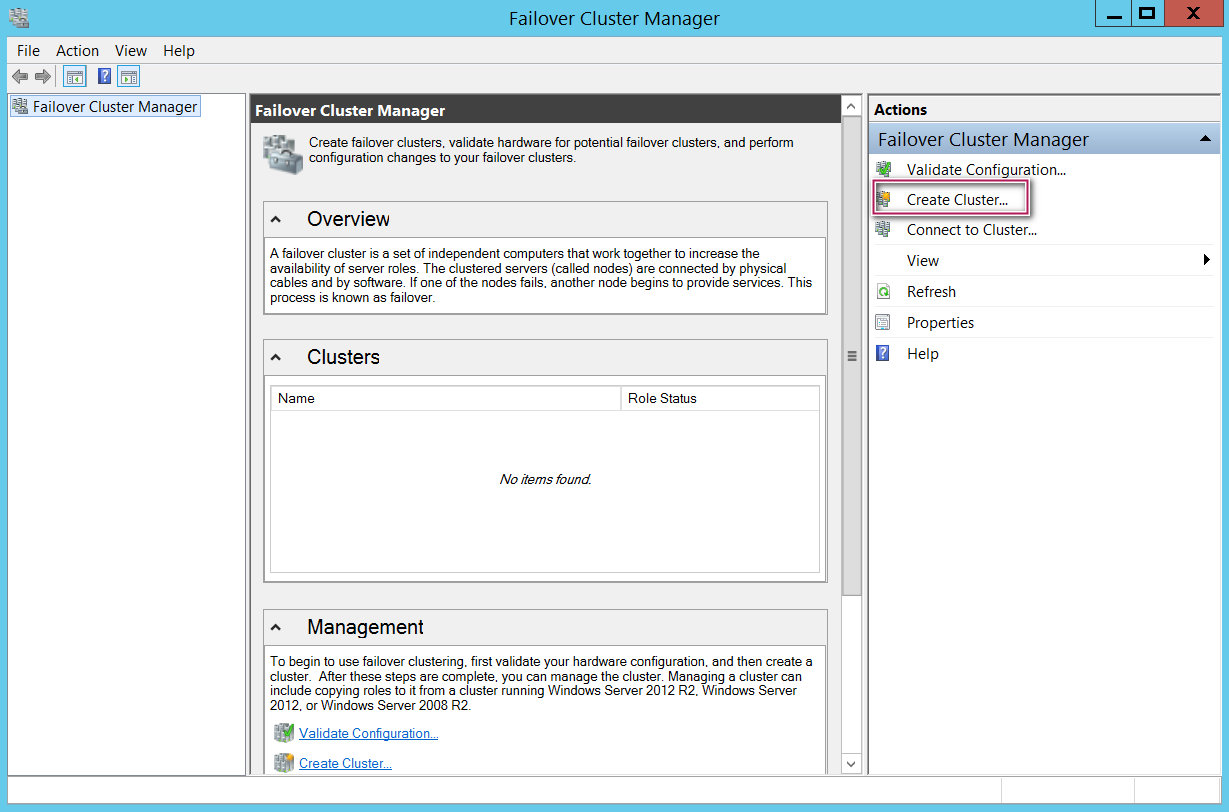
Task: Collapse the Overview section
Action: 276,220
